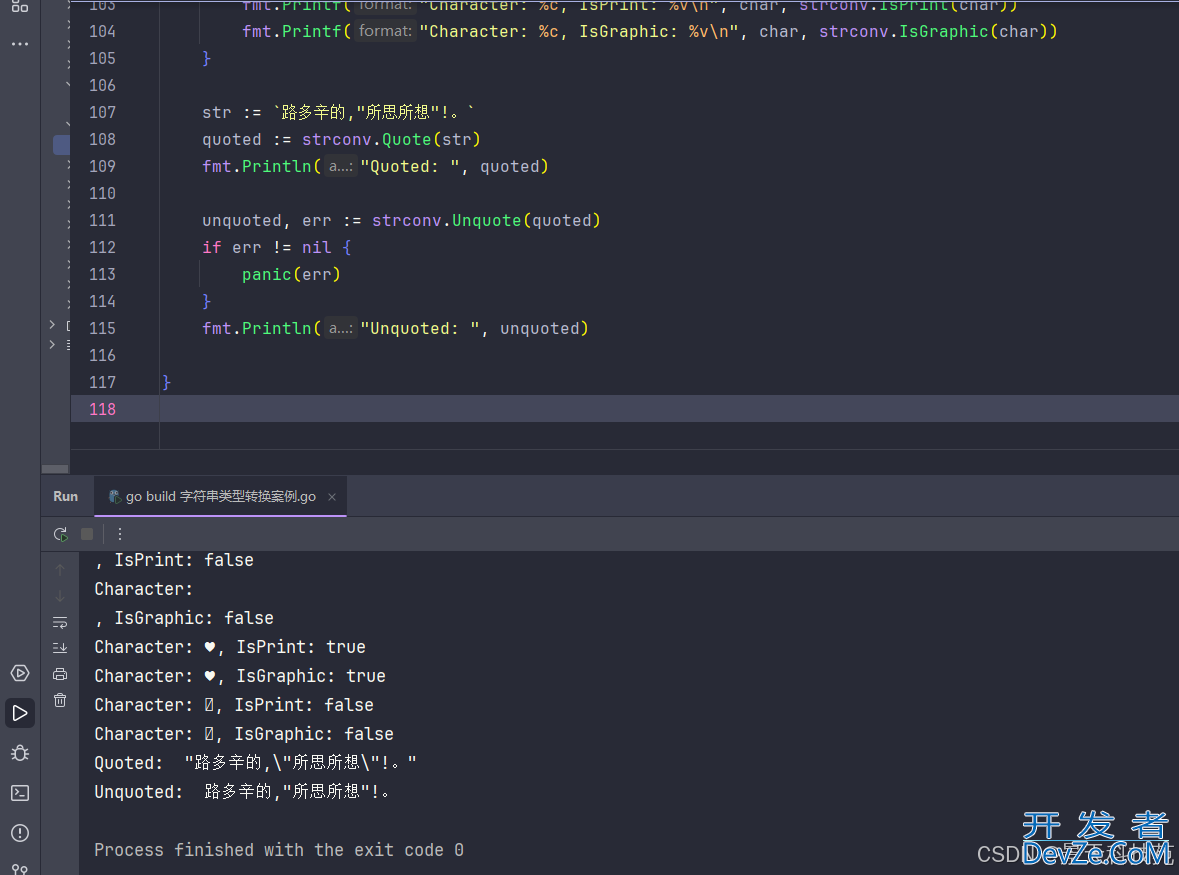Click the 'a...:' hint on line 109
1179x875 pixels.
(x=341, y=166)
